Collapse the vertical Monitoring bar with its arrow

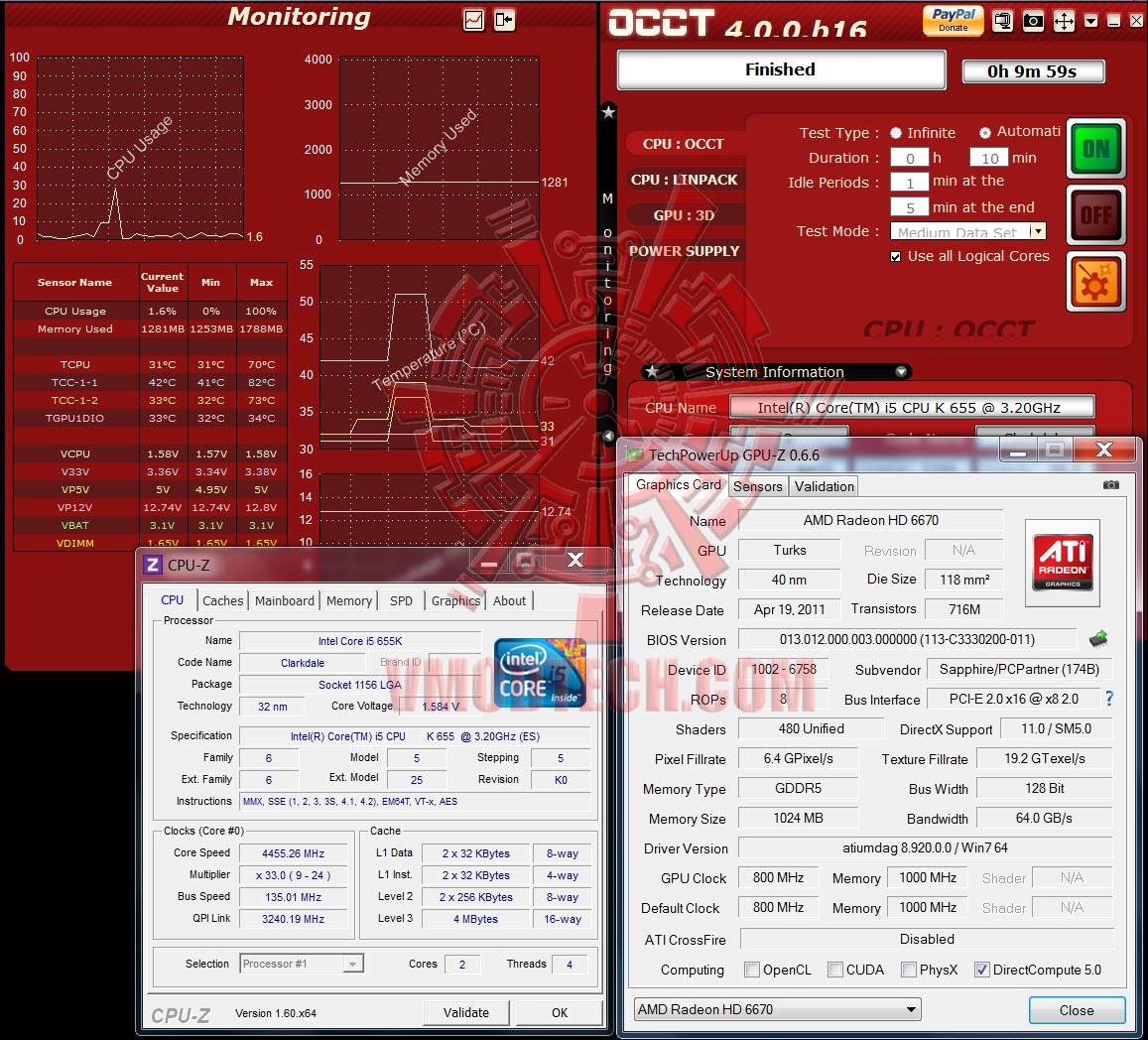click(x=608, y=436)
